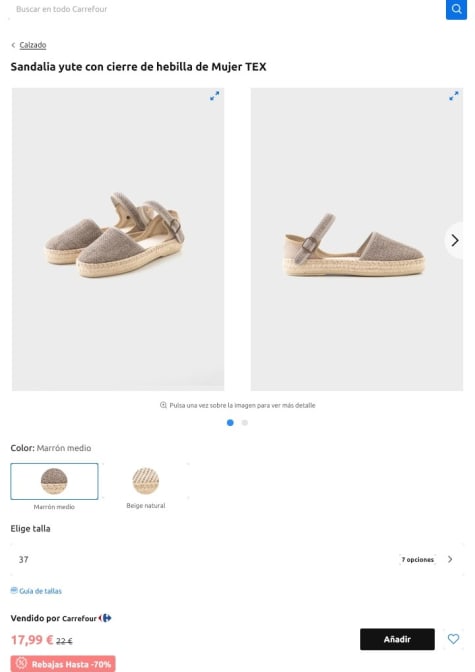Expand the first sandal image fullscreen
475x672 pixels.
214,96
